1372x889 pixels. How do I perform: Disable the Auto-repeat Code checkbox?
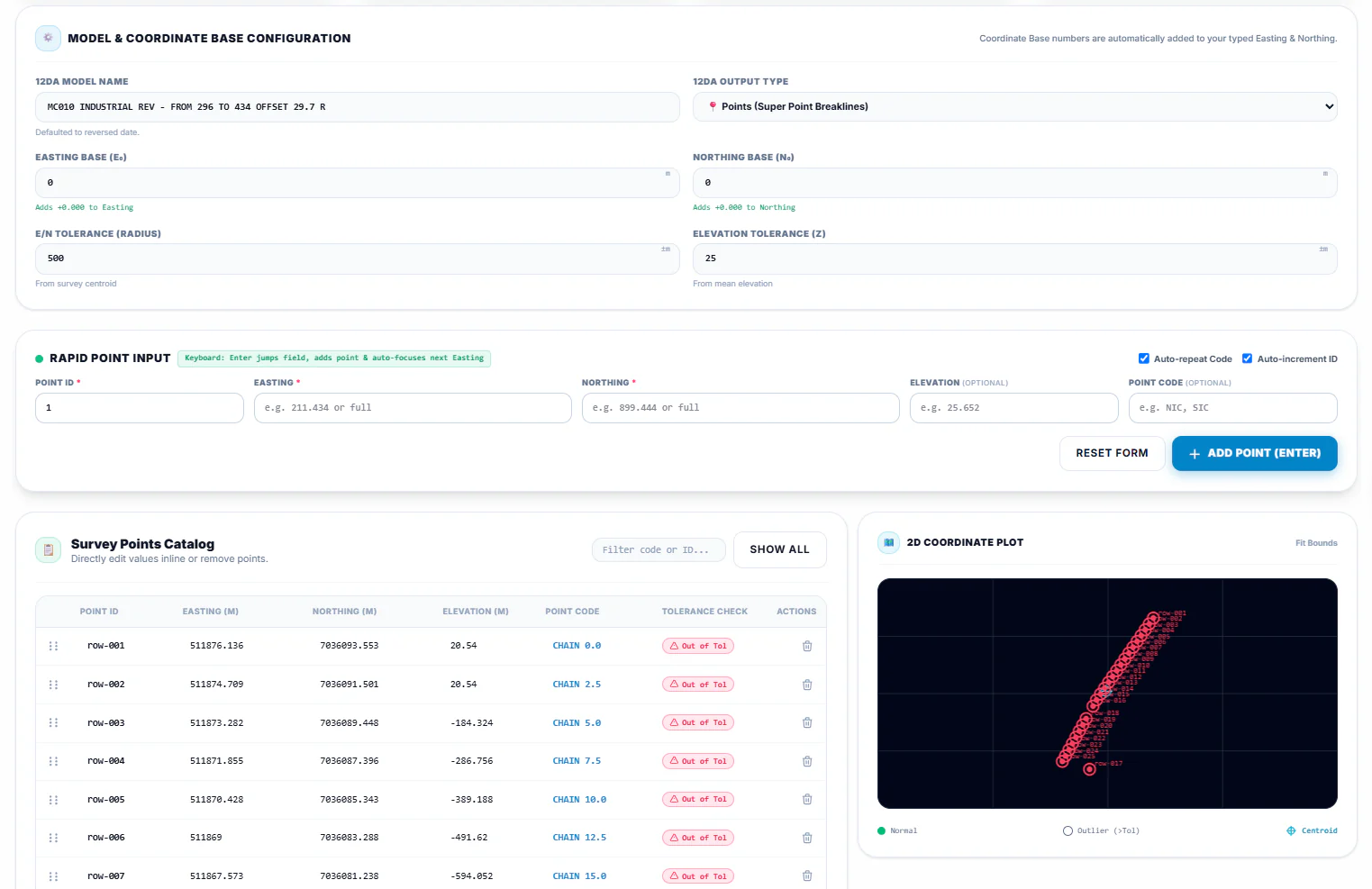[x=1144, y=358]
